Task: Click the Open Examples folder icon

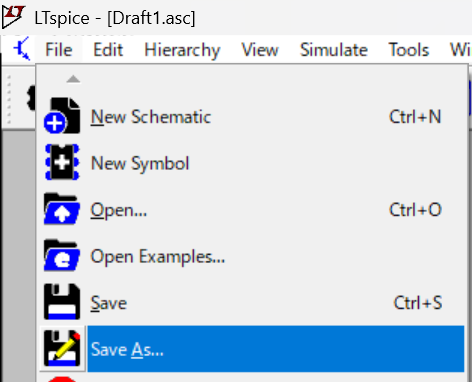Action: pos(62,255)
